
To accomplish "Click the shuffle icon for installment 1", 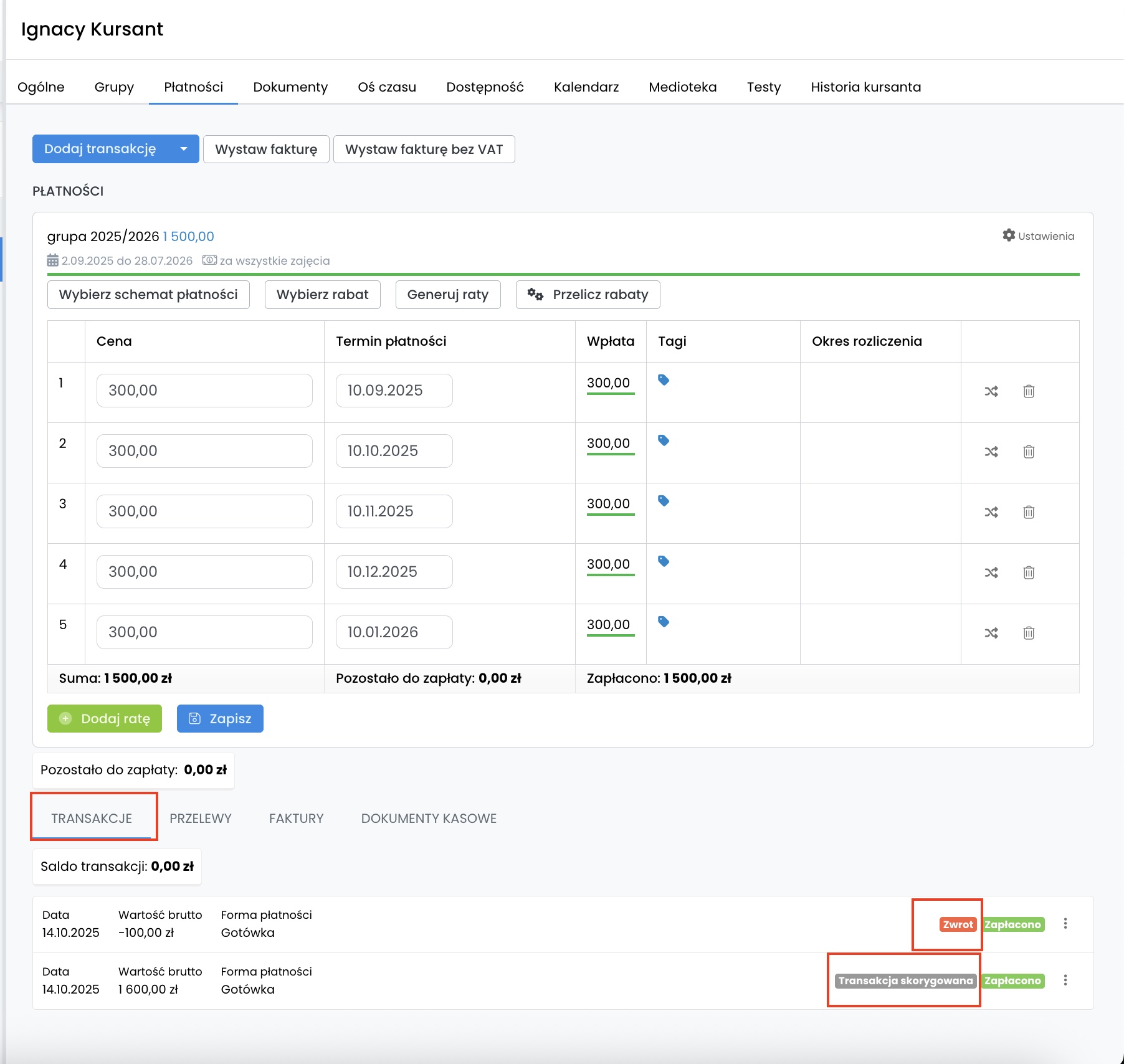I will (991, 391).
